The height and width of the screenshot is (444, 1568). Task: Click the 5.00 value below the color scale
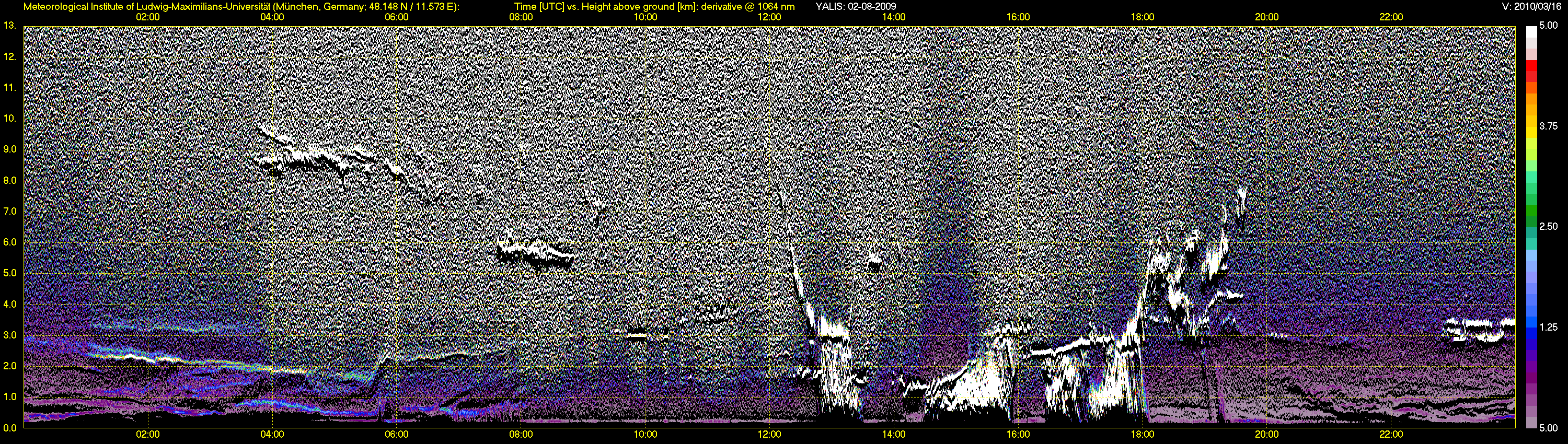click(1549, 428)
